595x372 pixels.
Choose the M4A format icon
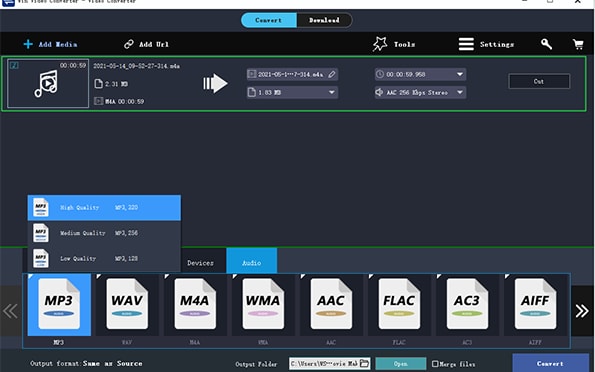(x=195, y=305)
